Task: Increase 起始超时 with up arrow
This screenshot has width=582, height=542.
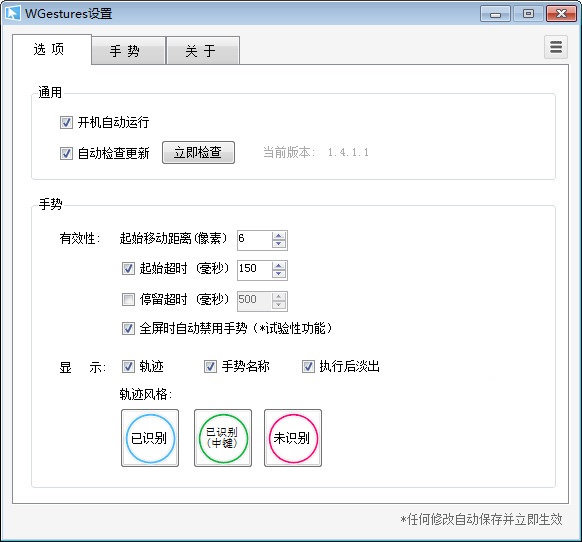Action: [x=279, y=266]
